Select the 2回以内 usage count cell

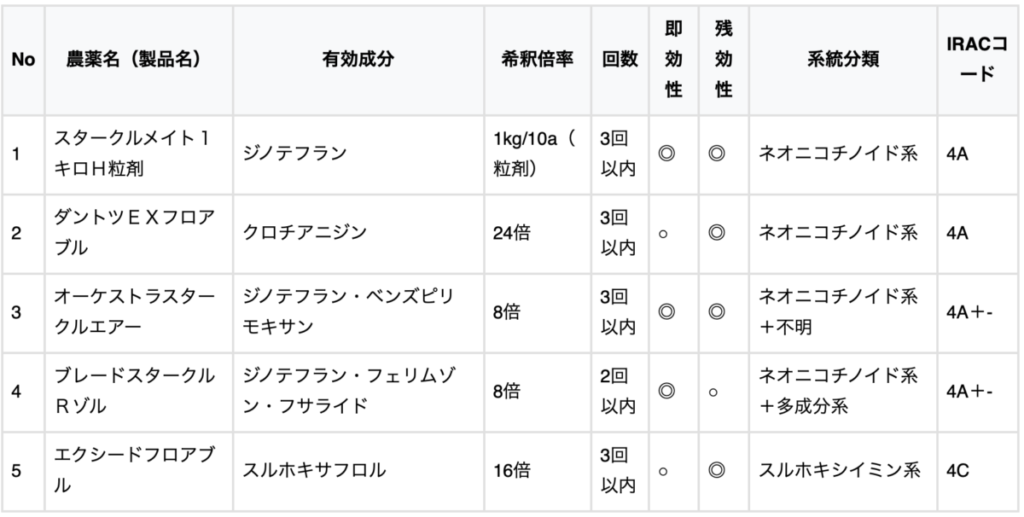619,391
